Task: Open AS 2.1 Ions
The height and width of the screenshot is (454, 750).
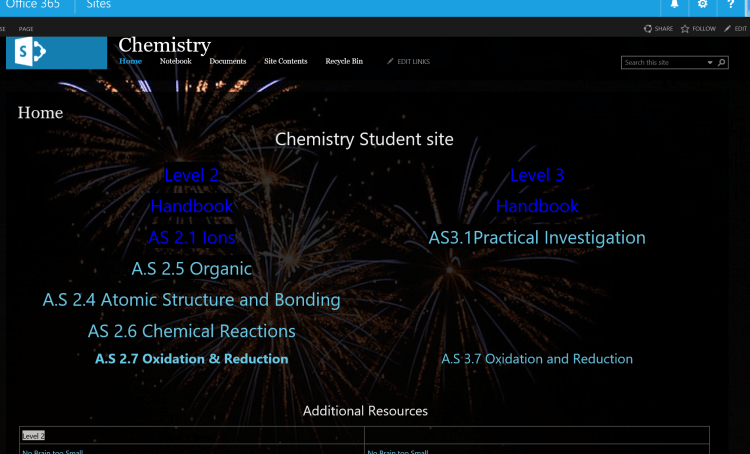Action: coord(192,238)
